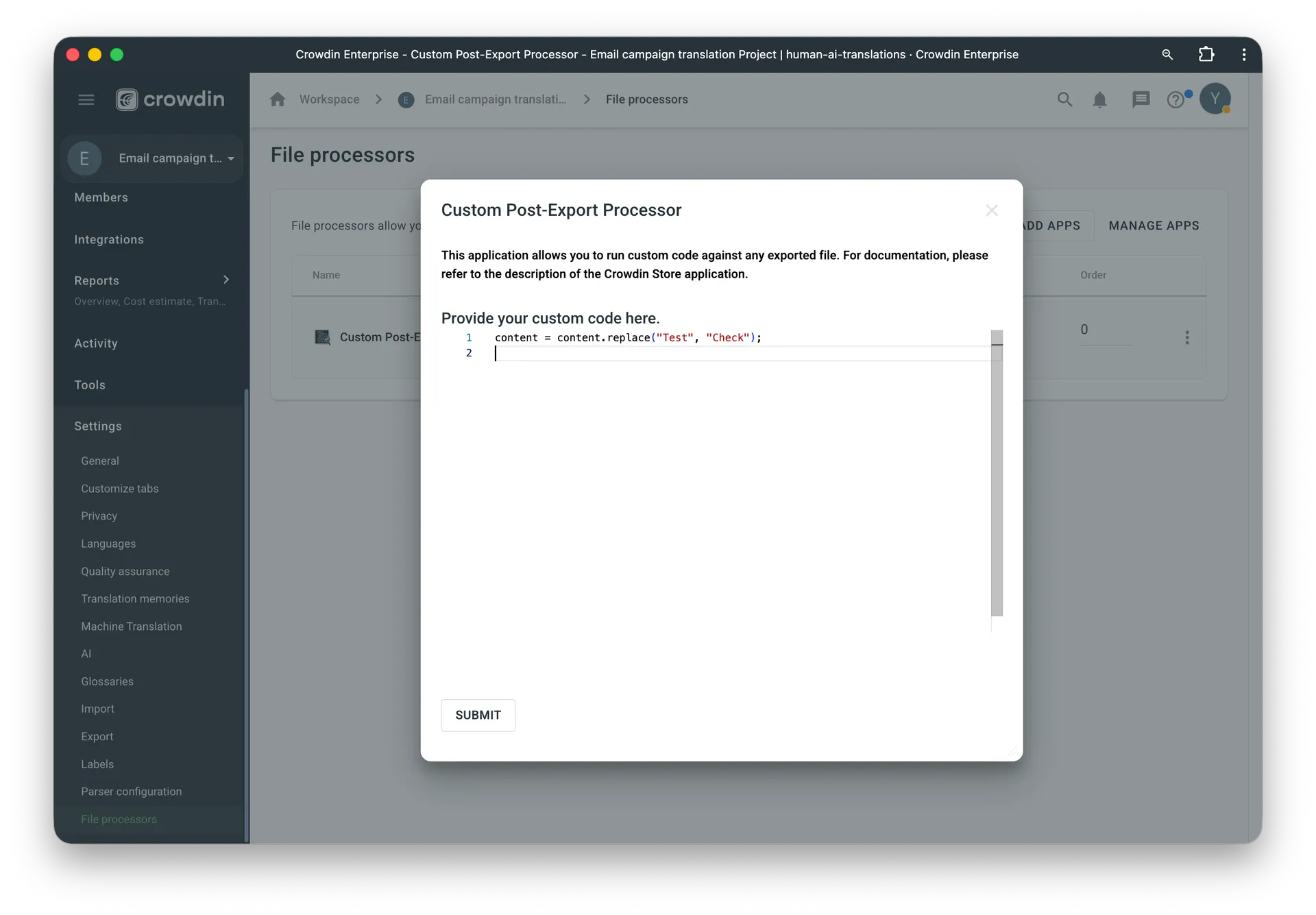Click the MANAGE APPS button
1316x915 pixels.
[1154, 225]
